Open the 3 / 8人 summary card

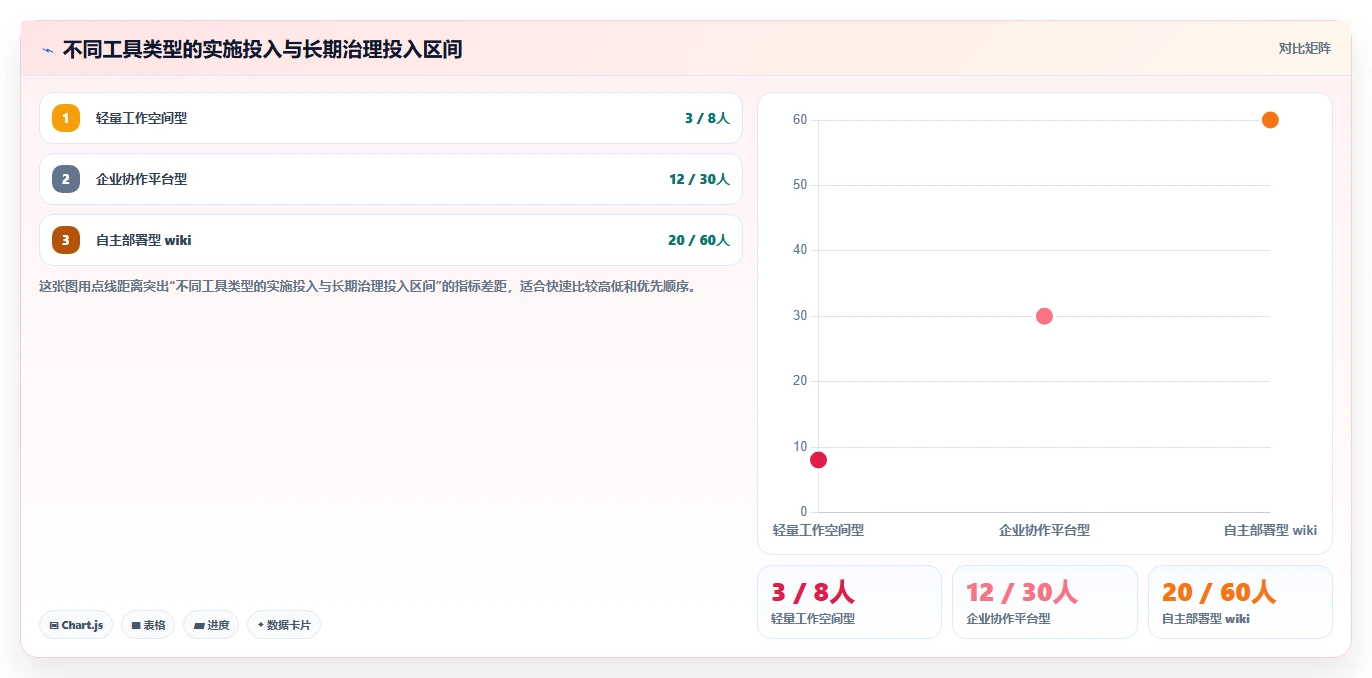[x=849, y=602]
